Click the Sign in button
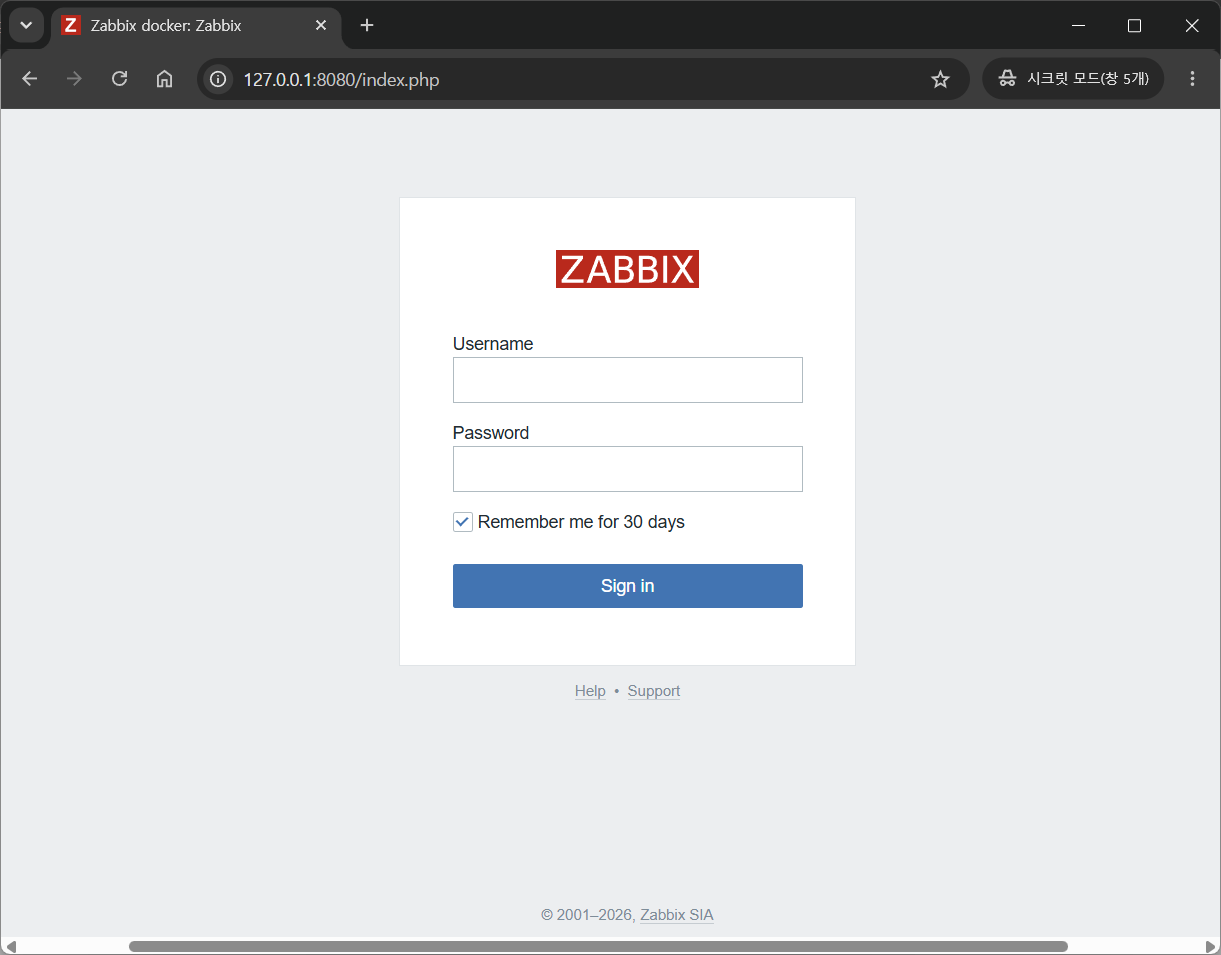Screen dimensions: 1221x955 pos(627,586)
